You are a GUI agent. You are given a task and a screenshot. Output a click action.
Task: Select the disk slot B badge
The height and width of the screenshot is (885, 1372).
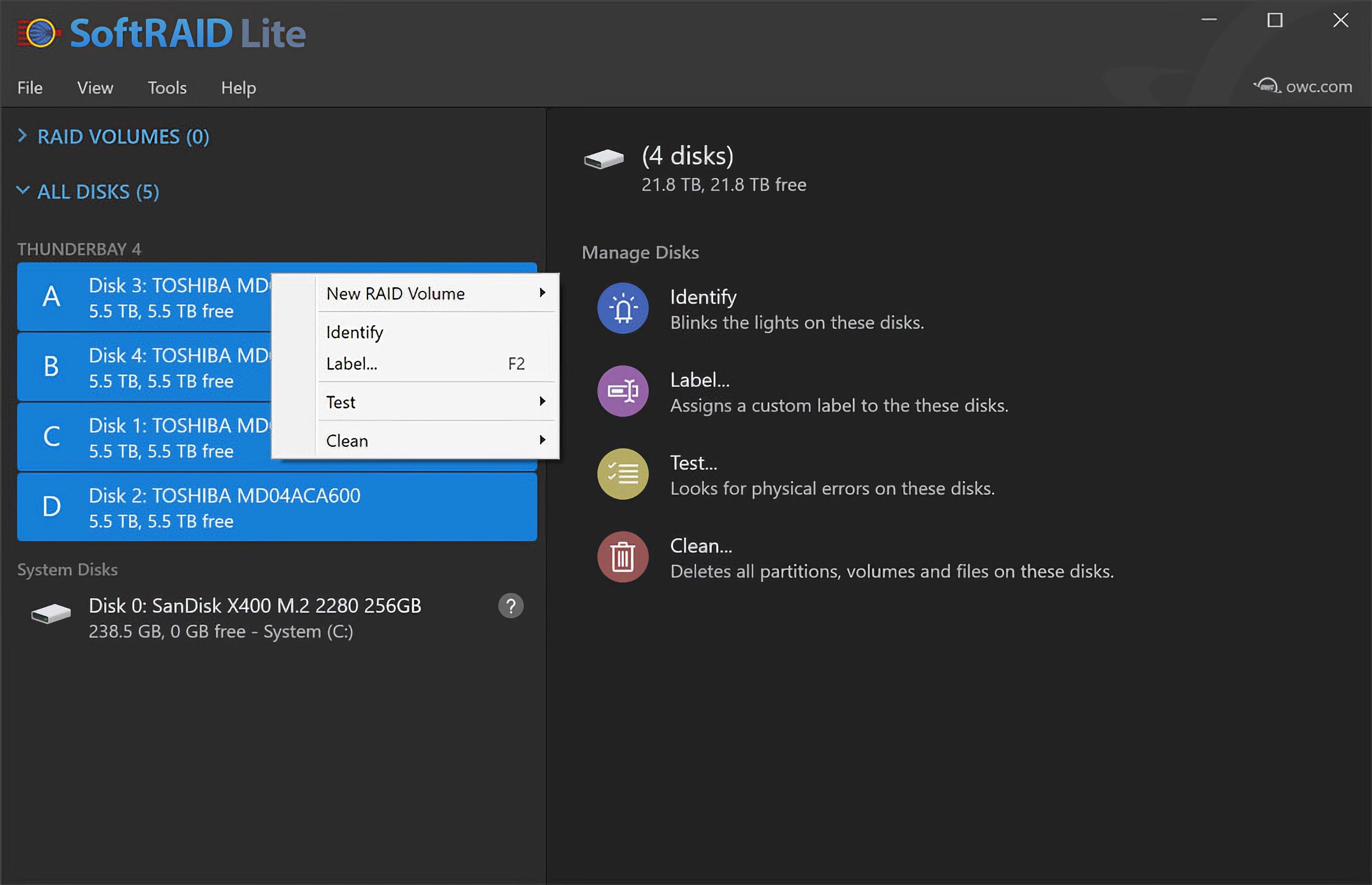(51, 367)
